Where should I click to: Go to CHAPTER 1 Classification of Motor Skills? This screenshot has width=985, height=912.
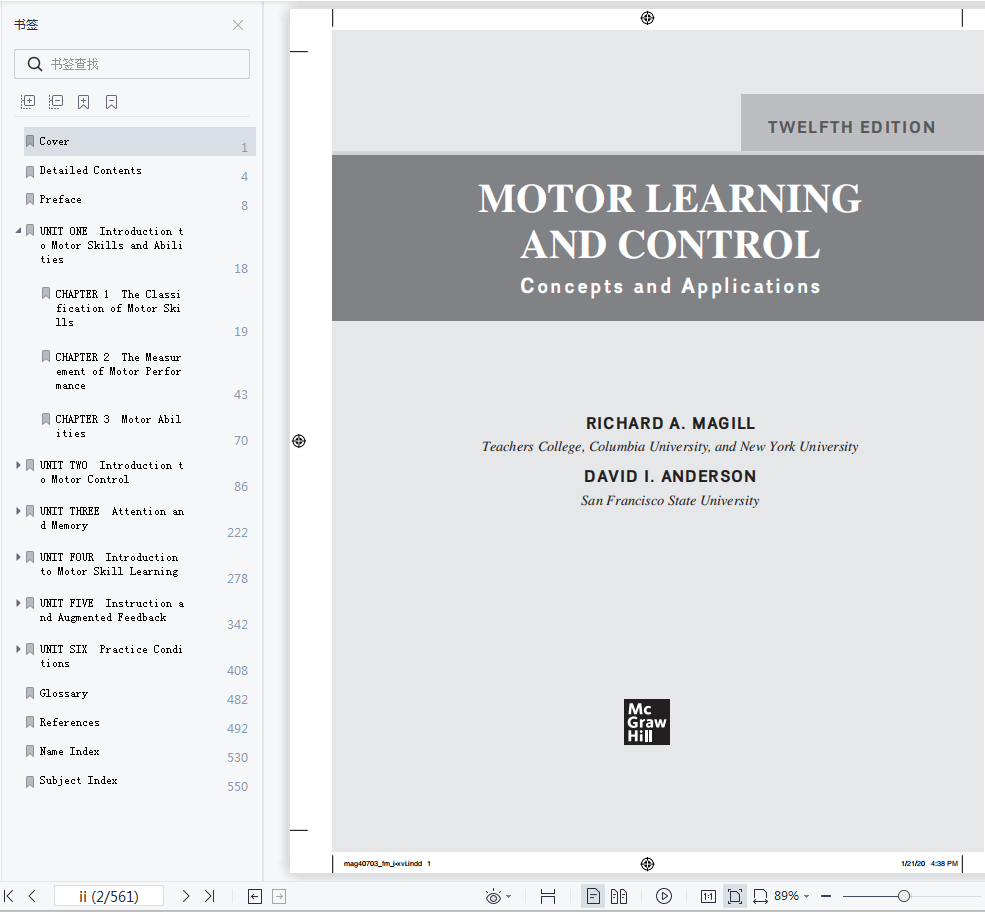click(x=118, y=308)
